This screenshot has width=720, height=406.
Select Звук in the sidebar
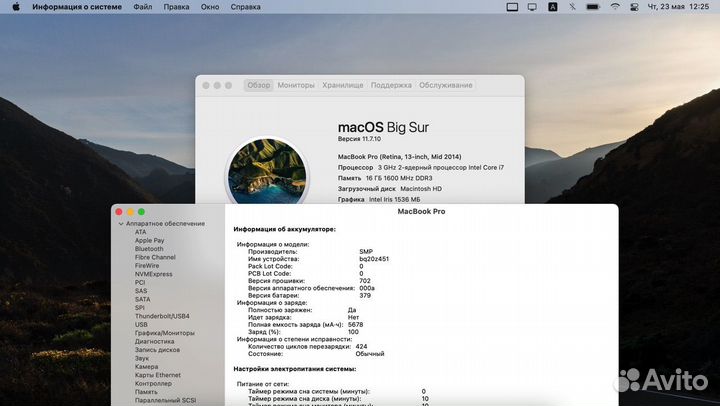(142, 358)
